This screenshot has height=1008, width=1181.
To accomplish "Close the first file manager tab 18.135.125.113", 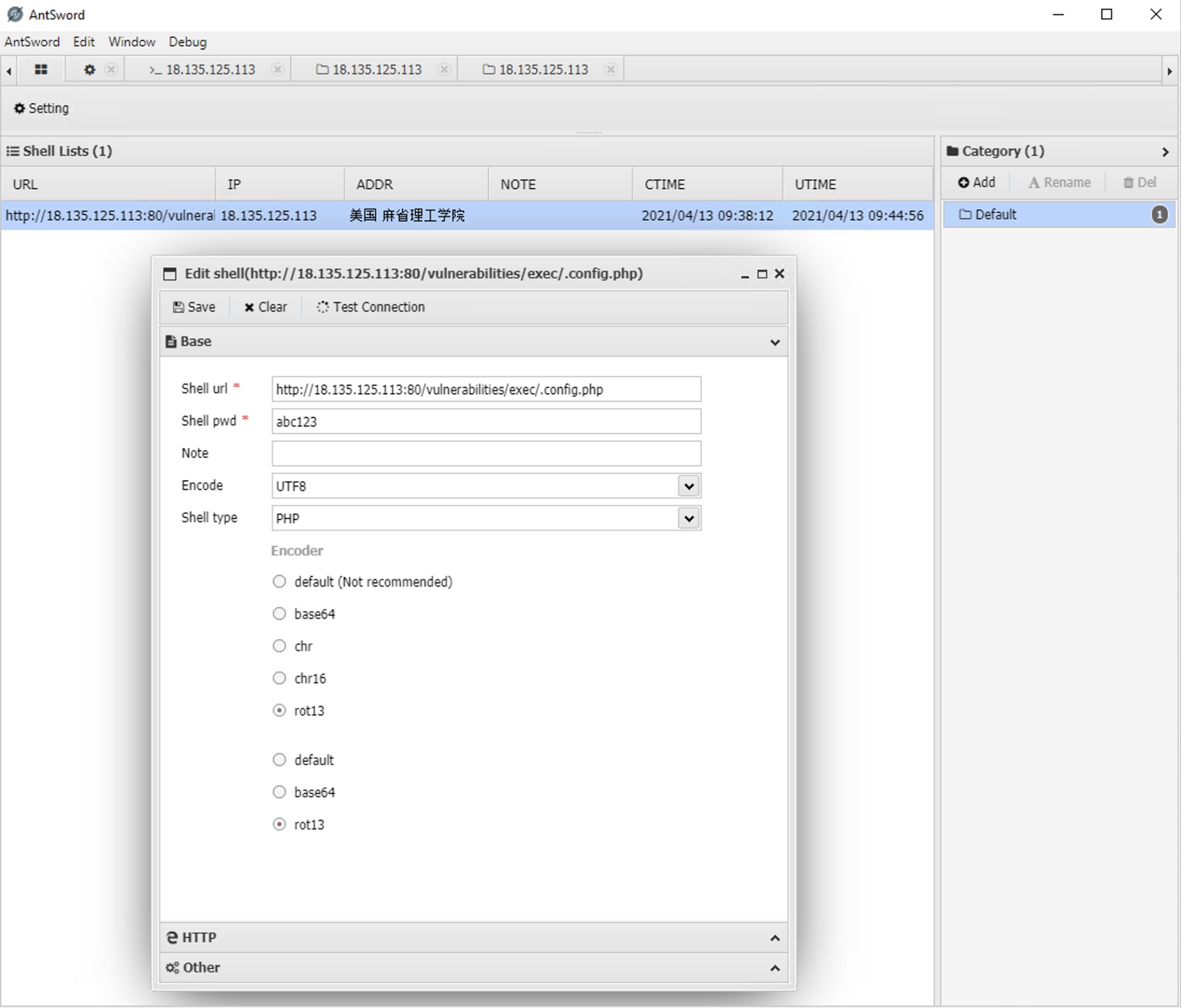I will (x=443, y=70).
